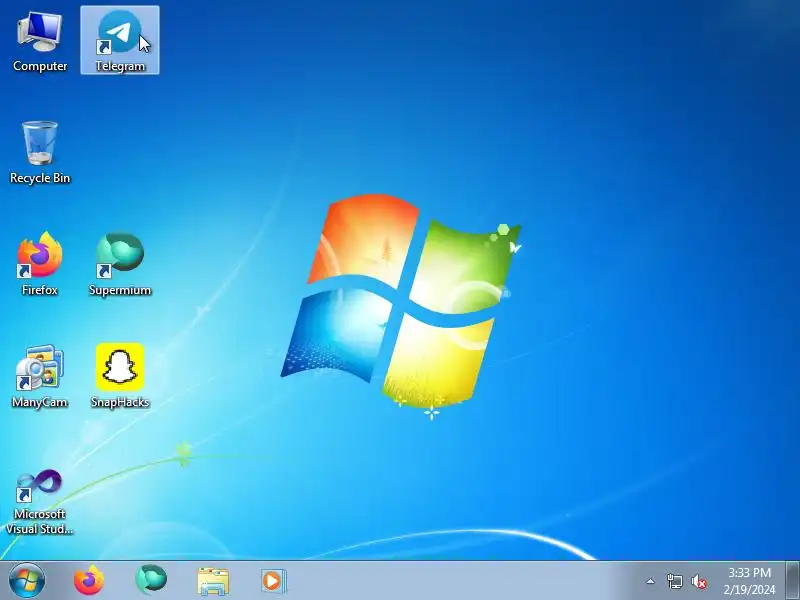Click the Telegram icon label text
The height and width of the screenshot is (600, 800).
click(x=120, y=66)
